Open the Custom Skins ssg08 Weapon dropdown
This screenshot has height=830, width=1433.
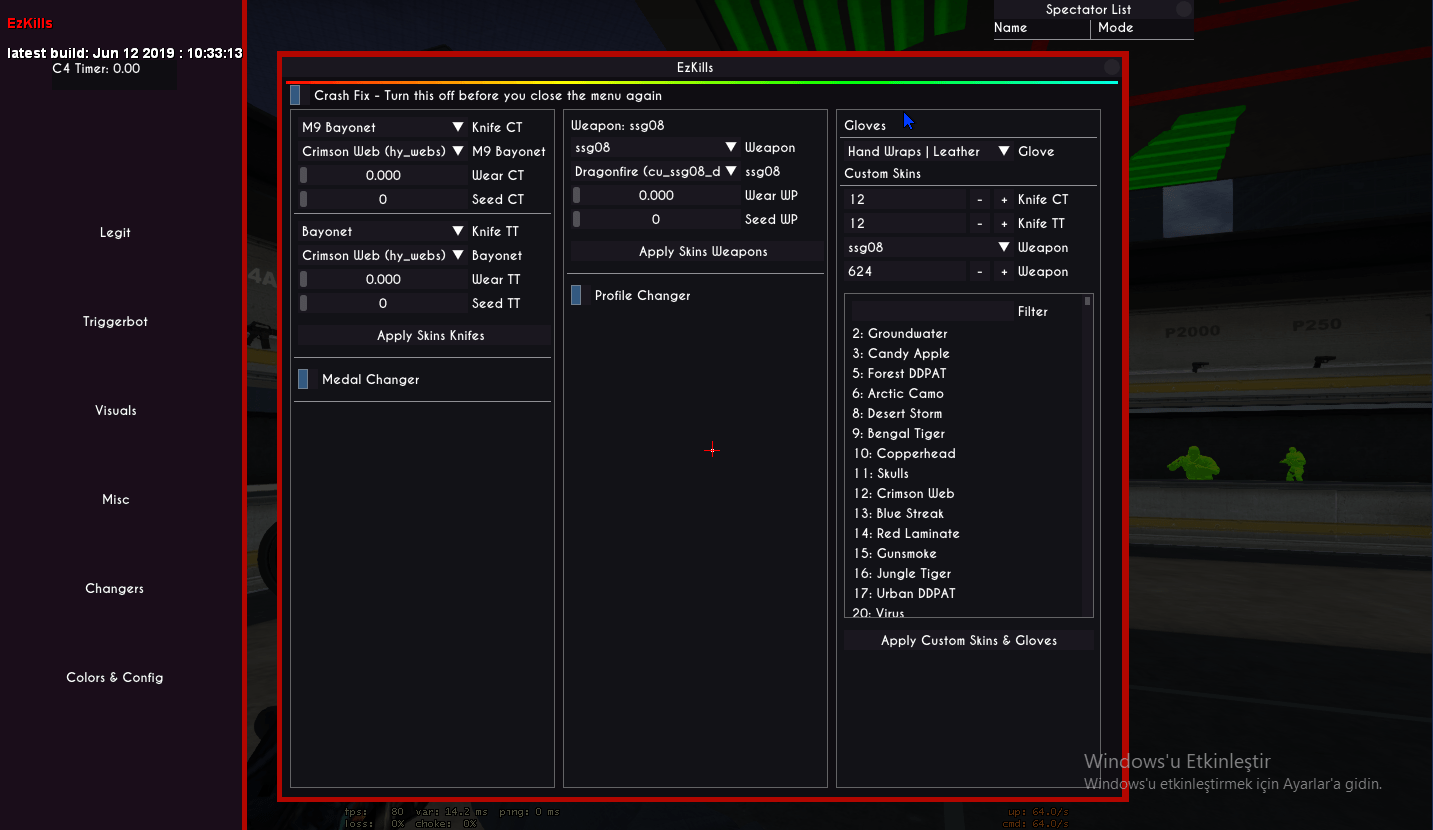[x=929, y=247]
